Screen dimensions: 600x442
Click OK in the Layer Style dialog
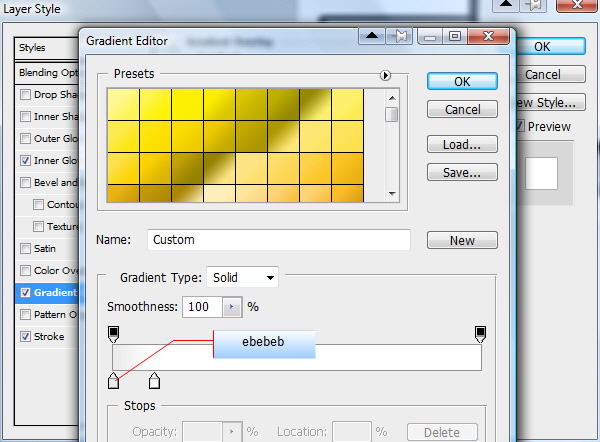pos(550,46)
